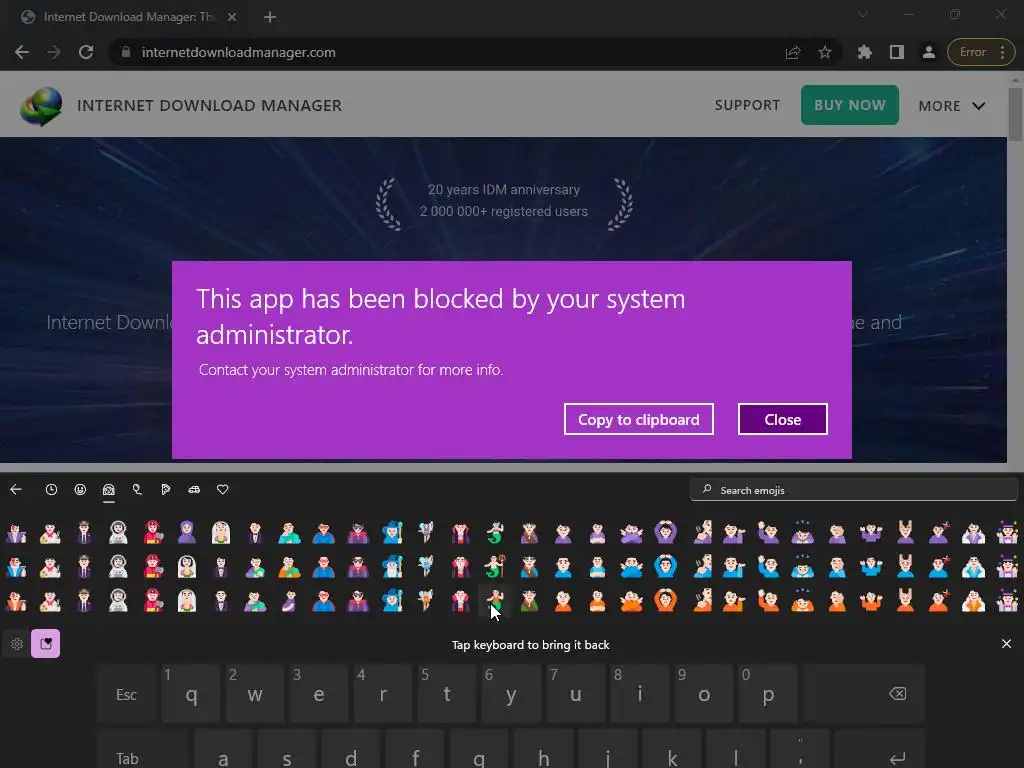This screenshot has width=1024, height=768.
Task: Insert blue crossed-arms no gesture emoji
Action: 632,566
